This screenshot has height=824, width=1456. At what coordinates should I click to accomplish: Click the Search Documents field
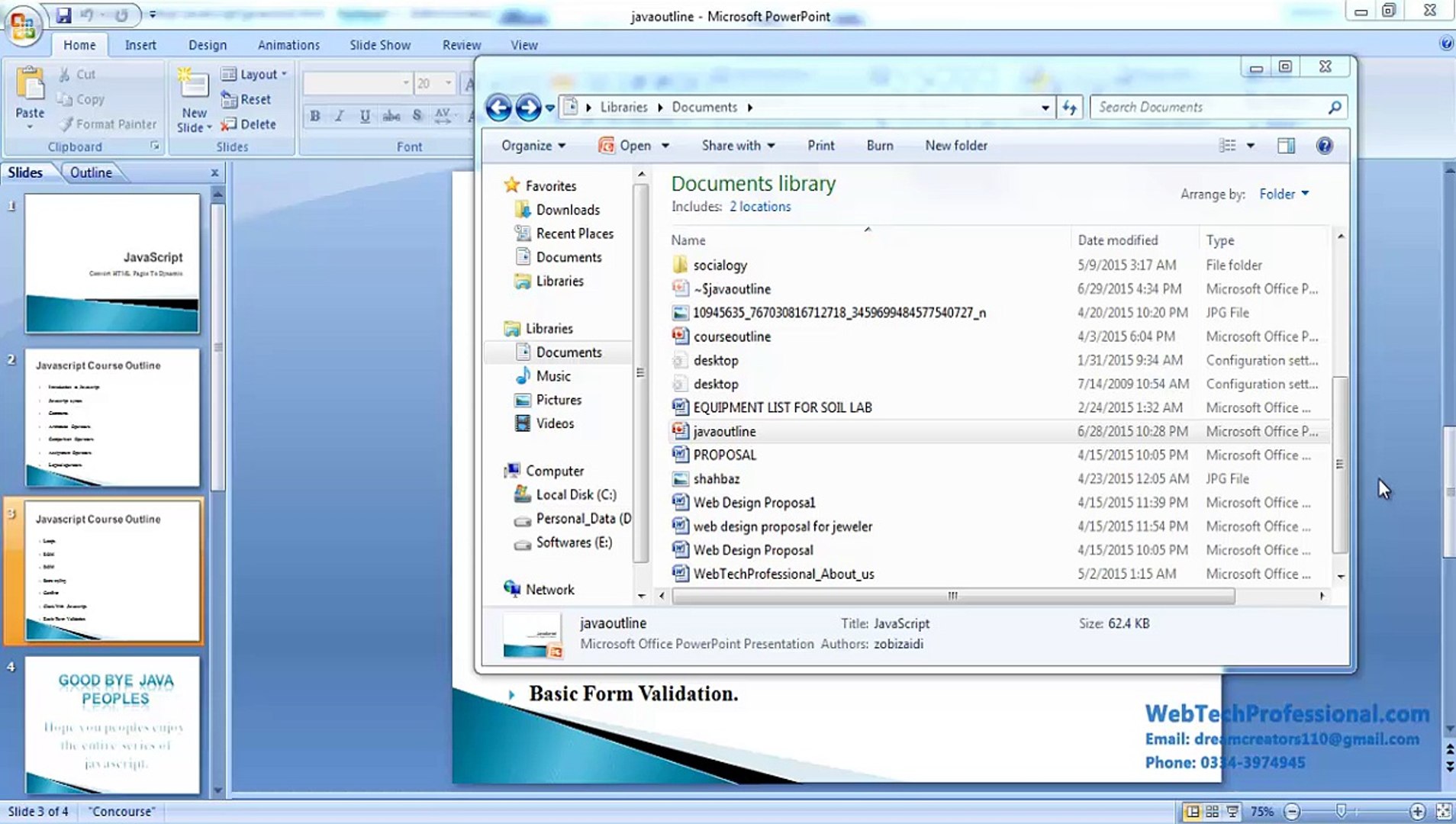1210,108
